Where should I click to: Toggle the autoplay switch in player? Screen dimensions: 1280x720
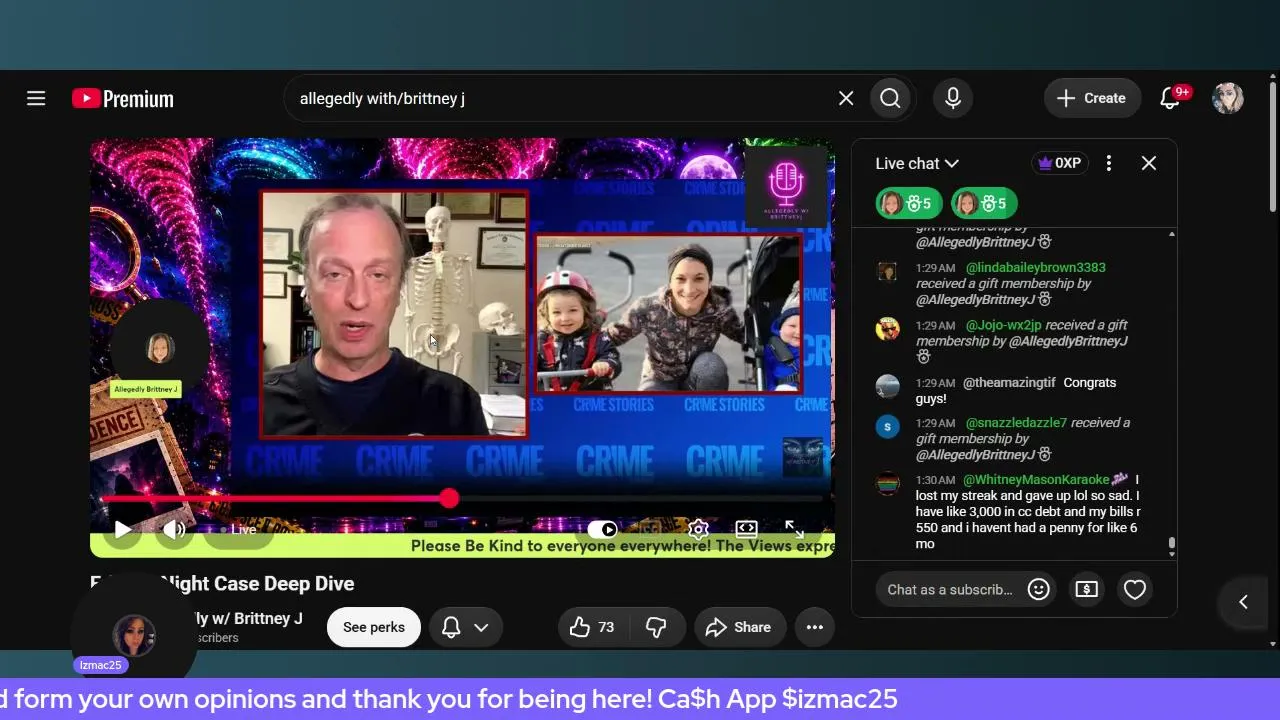click(602, 529)
